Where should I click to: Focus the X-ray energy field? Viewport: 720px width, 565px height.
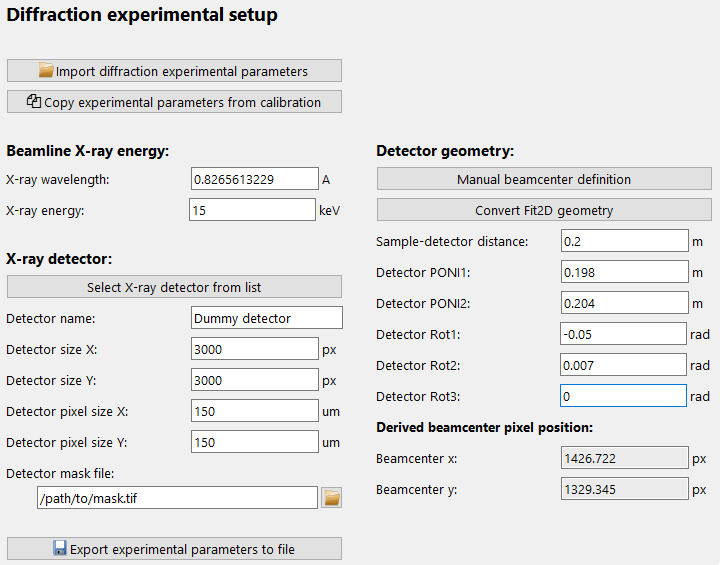tap(252, 210)
